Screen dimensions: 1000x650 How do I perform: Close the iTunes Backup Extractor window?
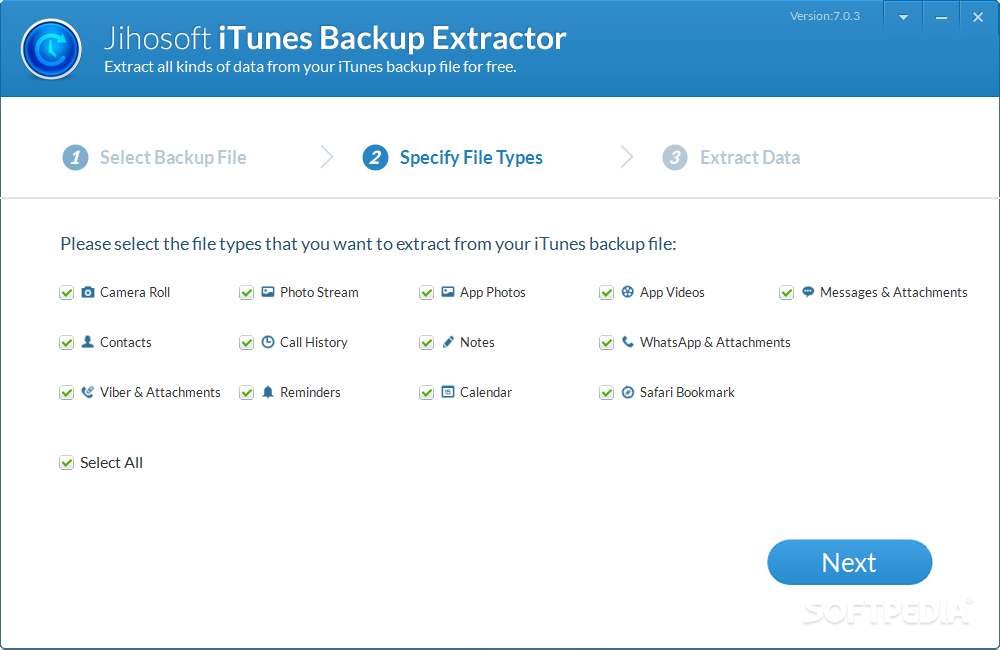978,18
